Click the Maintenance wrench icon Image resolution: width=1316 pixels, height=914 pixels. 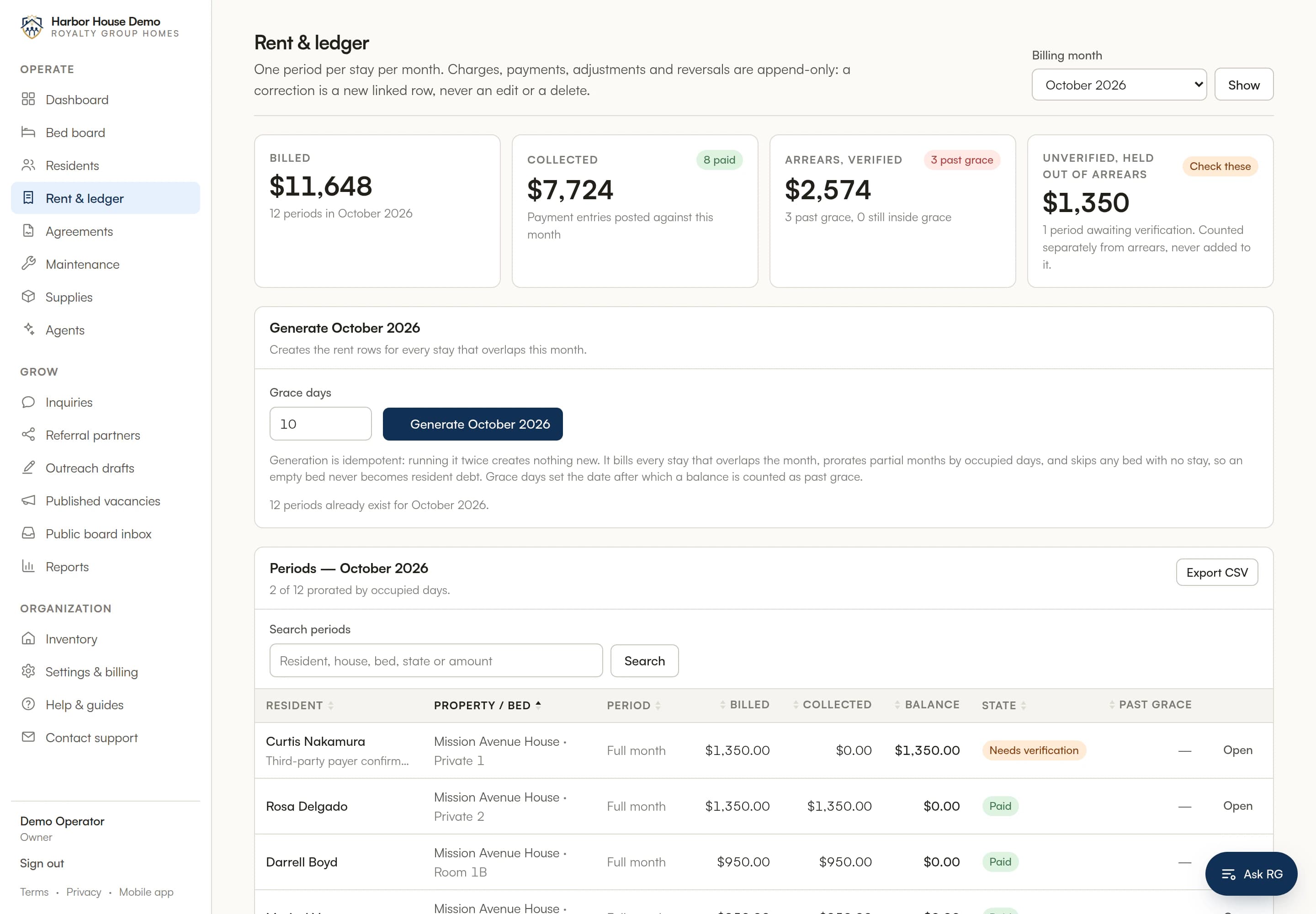(x=28, y=263)
